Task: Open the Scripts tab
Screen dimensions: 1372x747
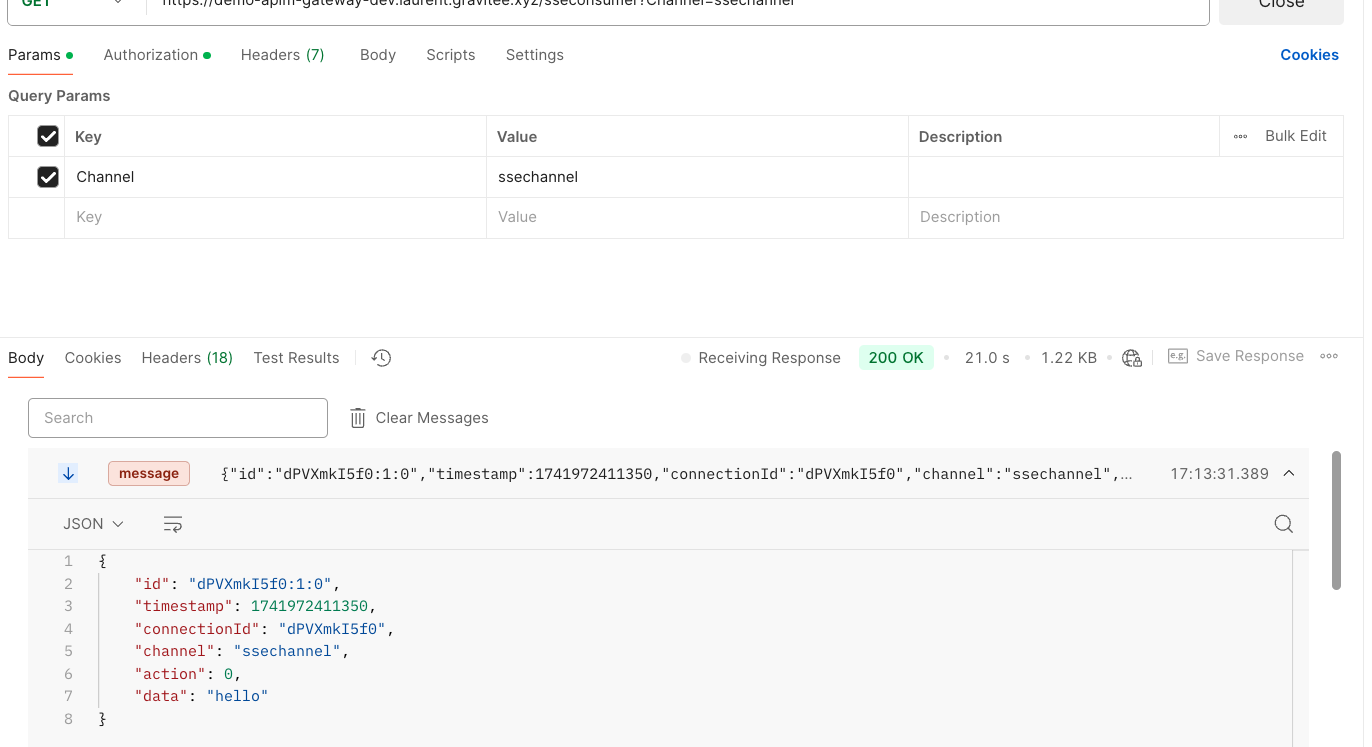Action: (x=450, y=55)
